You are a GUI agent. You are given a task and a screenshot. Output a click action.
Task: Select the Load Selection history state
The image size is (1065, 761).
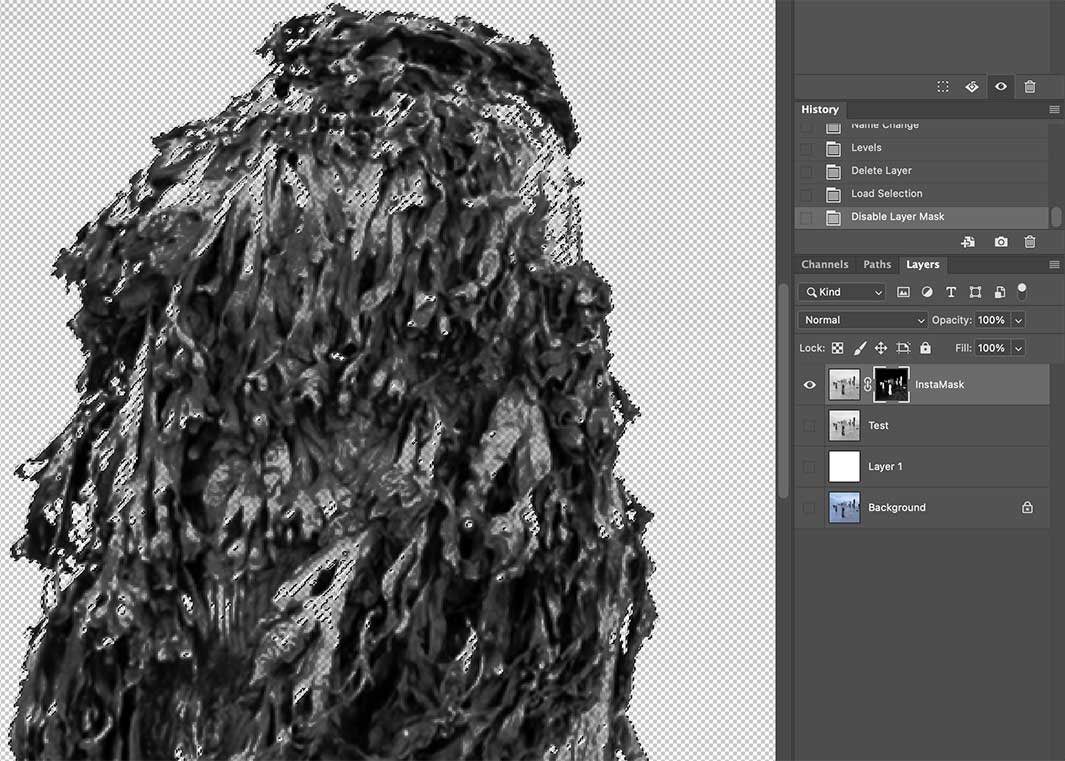coord(886,194)
